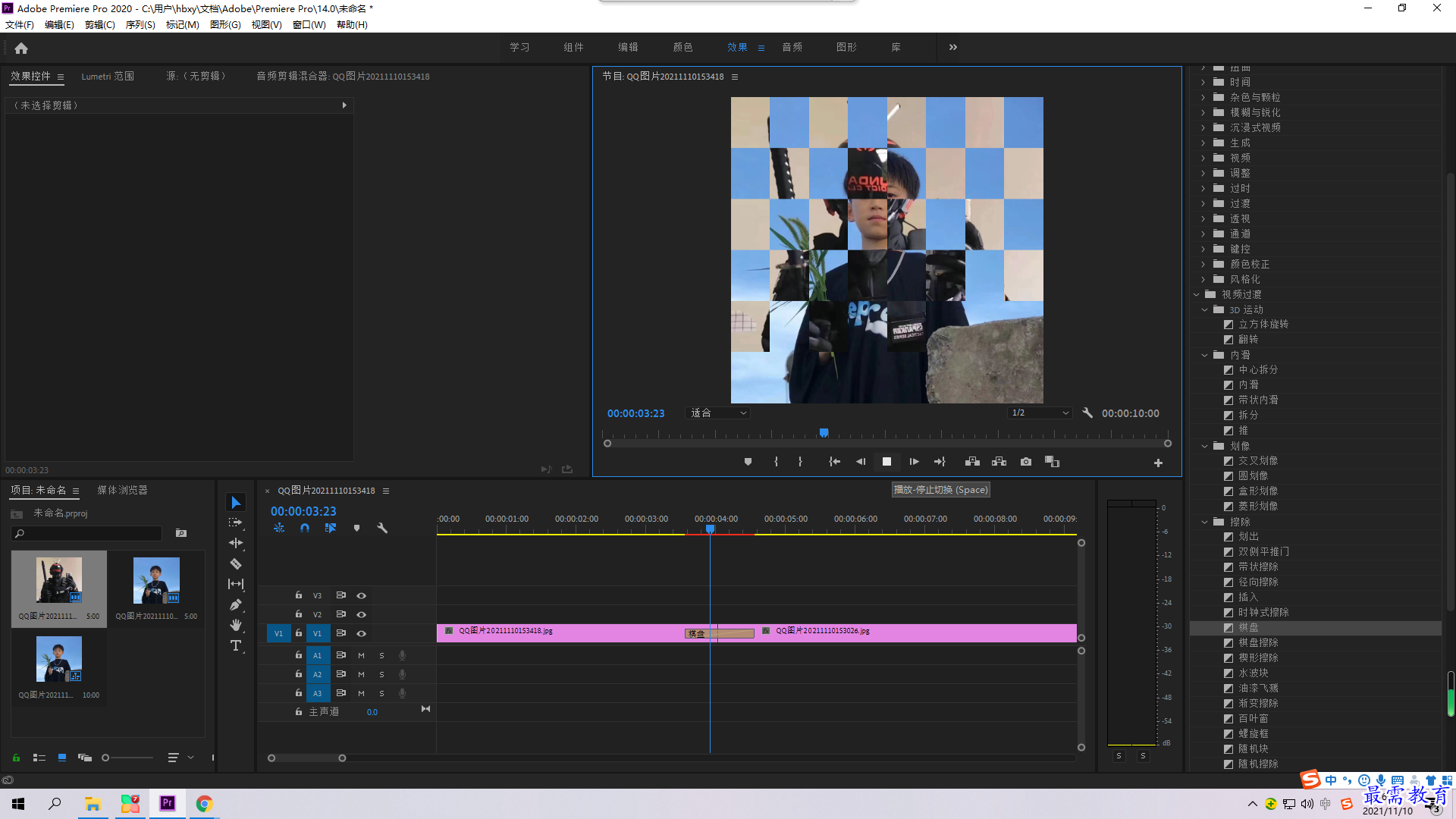Select the 立方体旋转 transition
The width and height of the screenshot is (1456, 819).
pos(1263,325)
